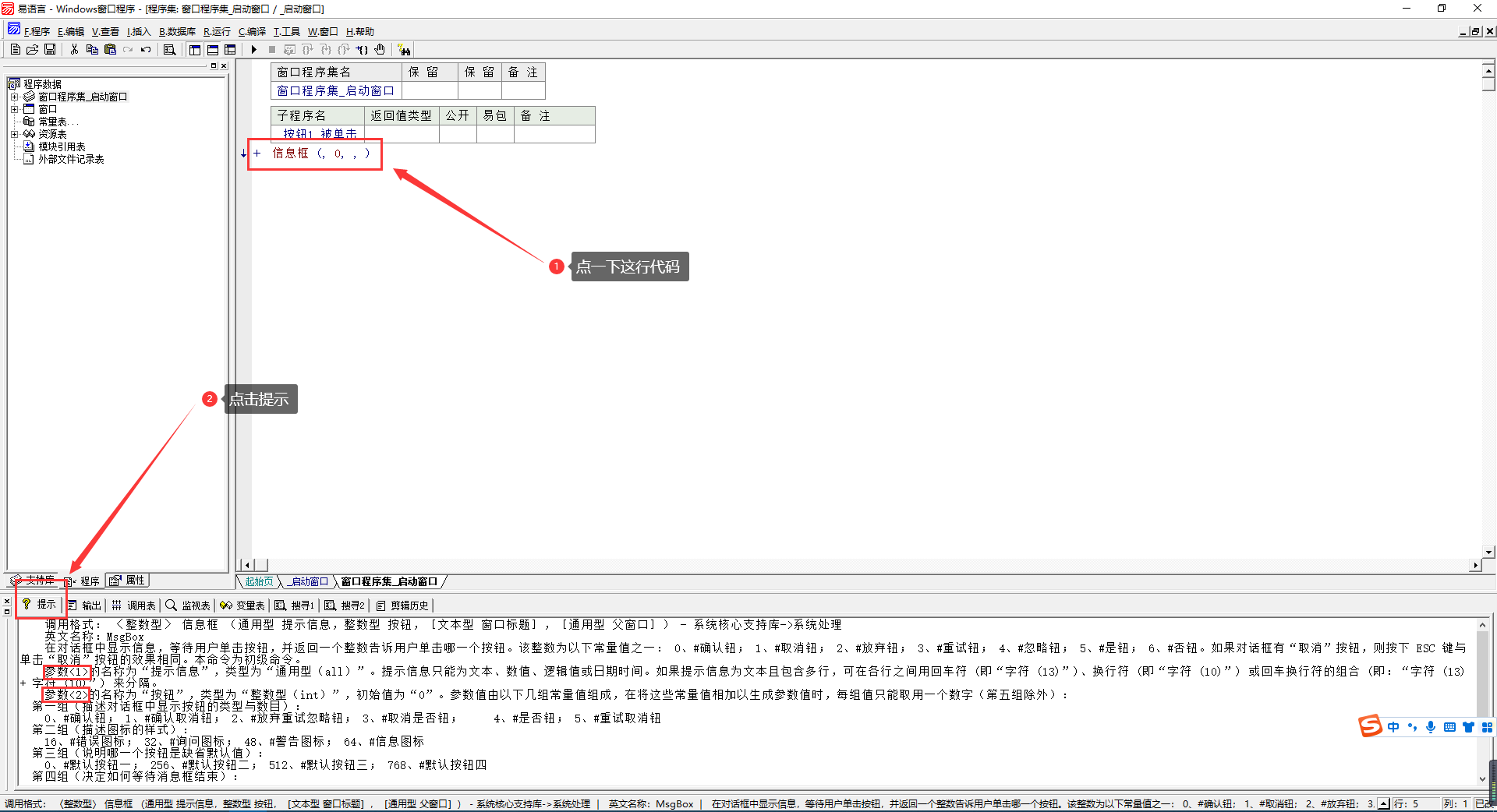
Task: Click the Save floppy-disk toolbar icon
Action: tap(50, 49)
